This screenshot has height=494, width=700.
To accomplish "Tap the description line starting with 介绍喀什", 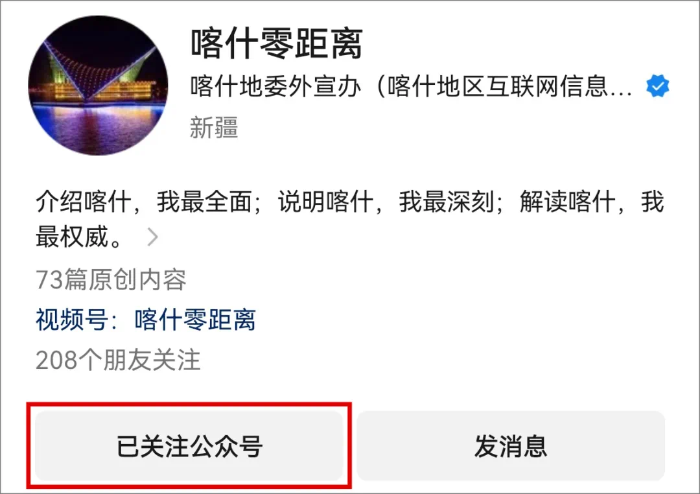I will [x=350, y=201].
